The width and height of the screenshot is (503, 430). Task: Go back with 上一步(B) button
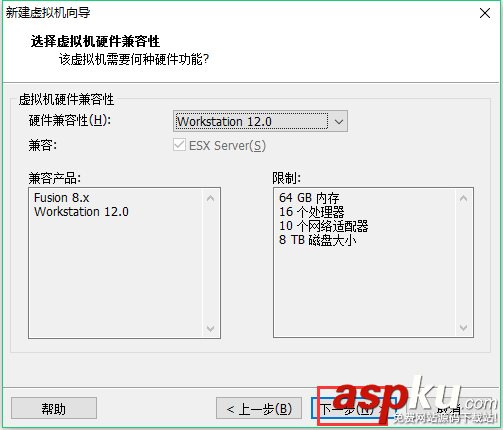tap(259, 408)
